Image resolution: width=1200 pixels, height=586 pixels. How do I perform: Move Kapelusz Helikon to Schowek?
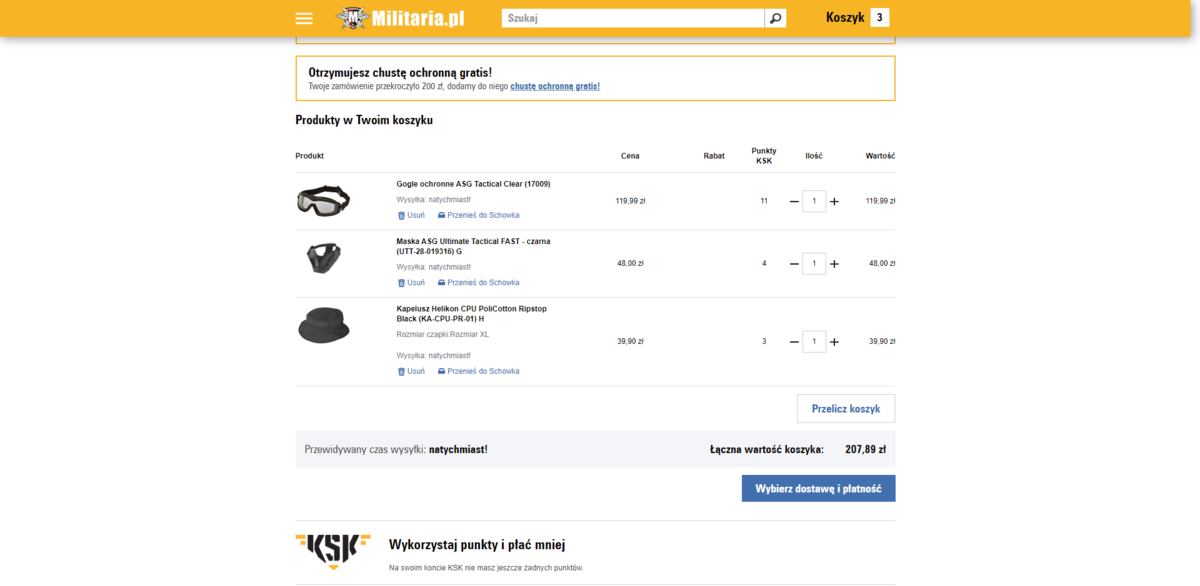[x=478, y=371]
